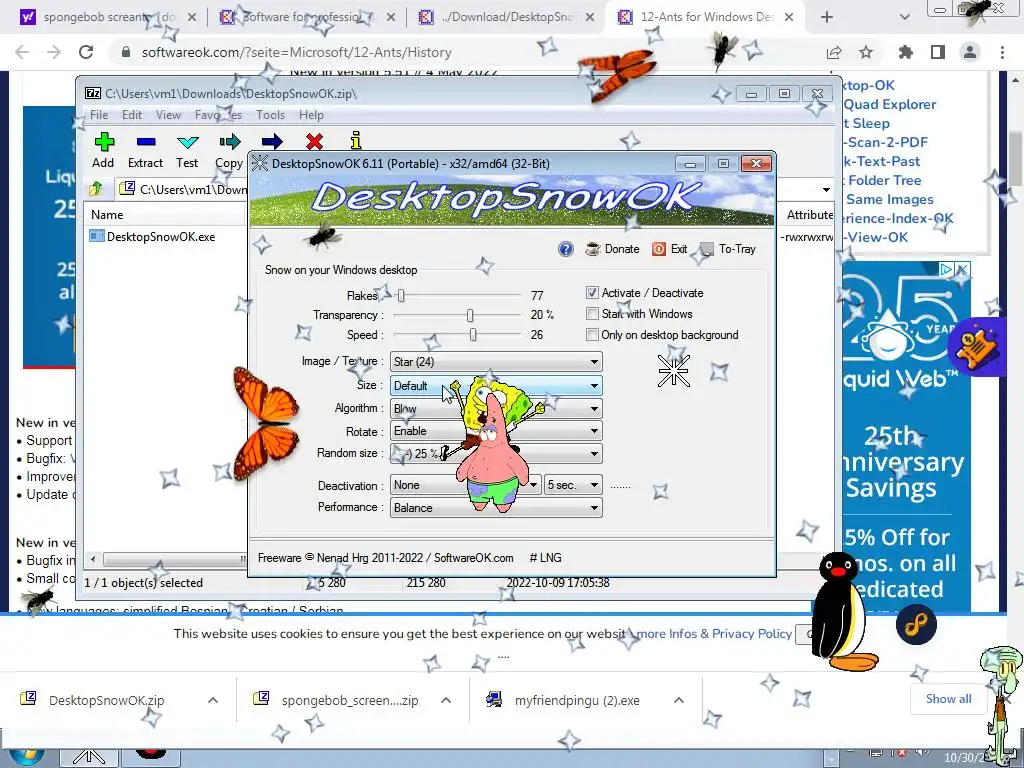Open the Rotate dropdown showing Enable
1024x768 pixels.
(496, 431)
